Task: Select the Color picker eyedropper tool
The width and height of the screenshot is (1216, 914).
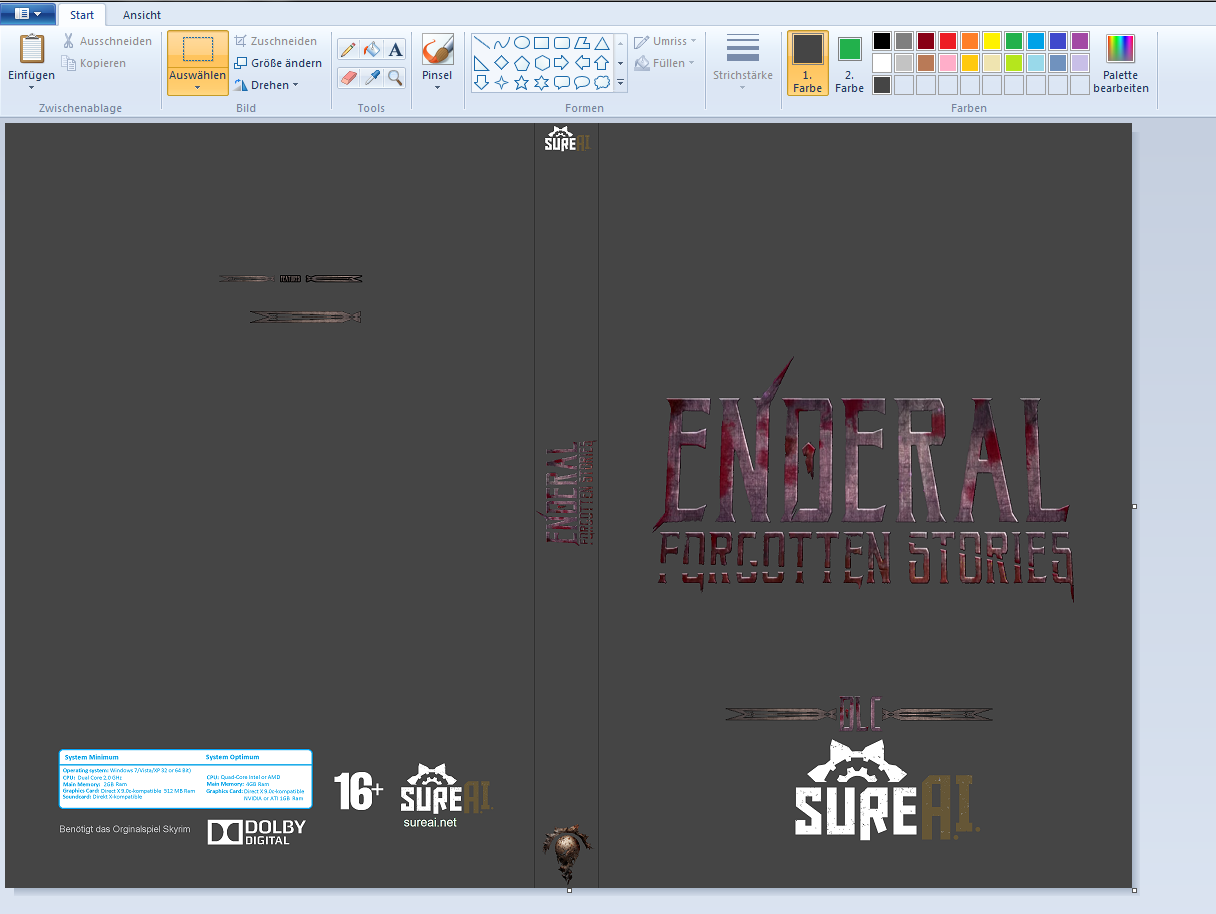Action: click(x=372, y=77)
